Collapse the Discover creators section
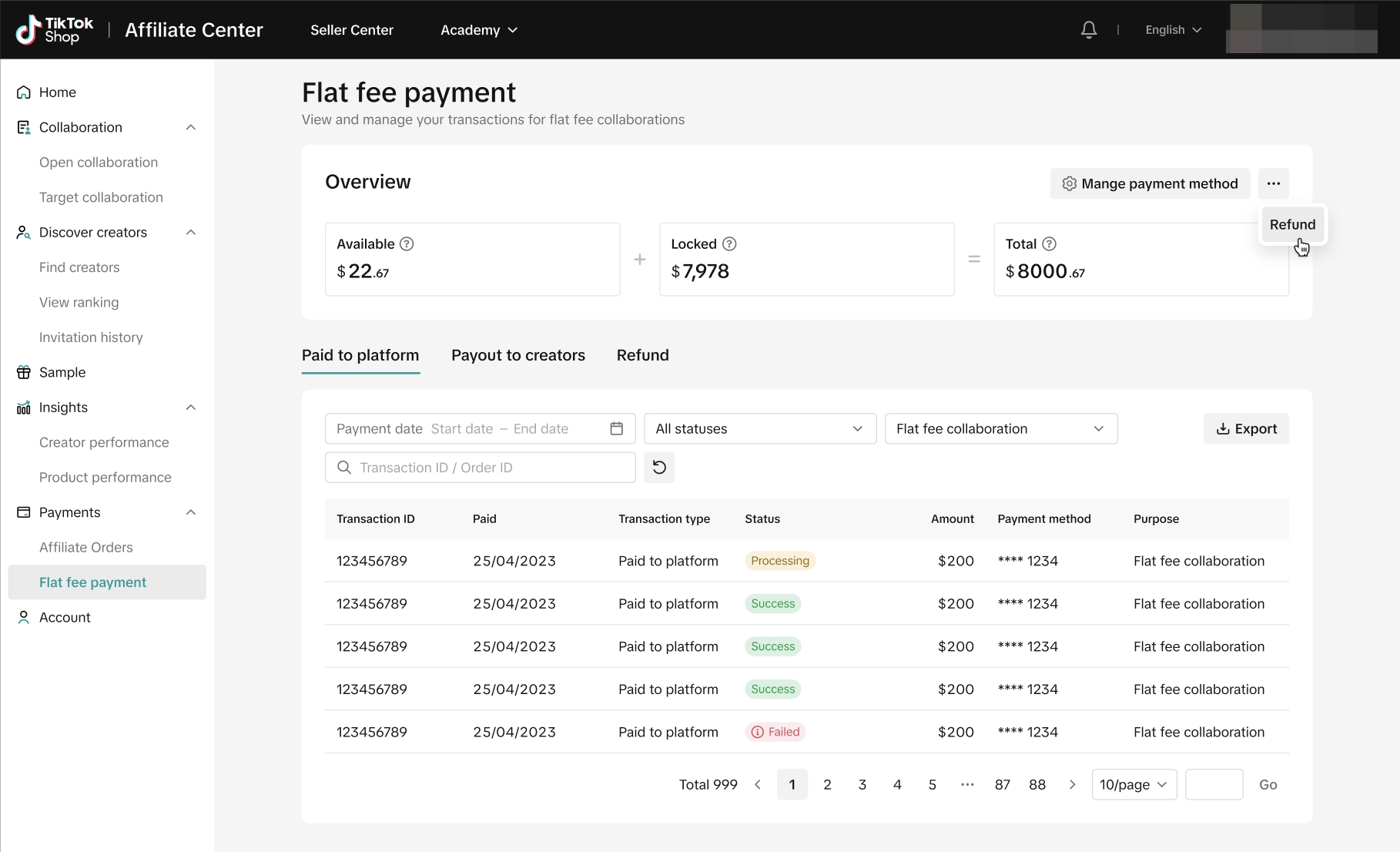The image size is (1400, 852). click(191, 233)
